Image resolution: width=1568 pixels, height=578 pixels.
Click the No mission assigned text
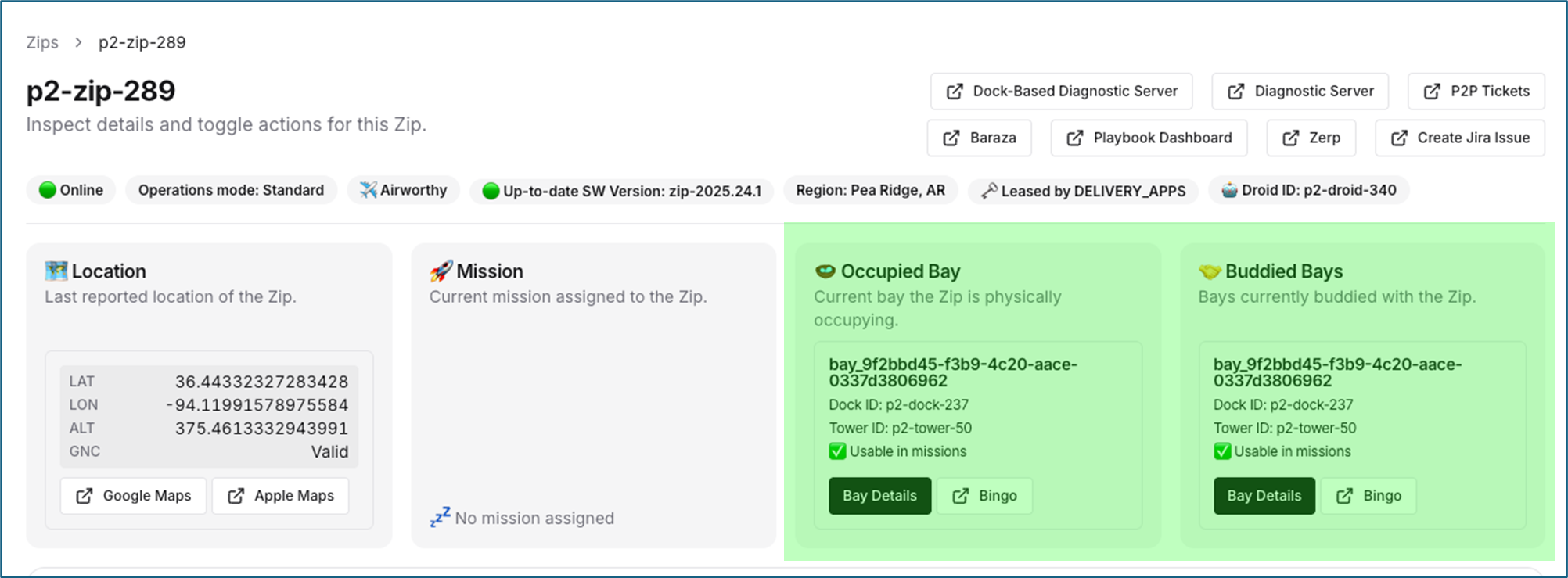click(x=534, y=519)
